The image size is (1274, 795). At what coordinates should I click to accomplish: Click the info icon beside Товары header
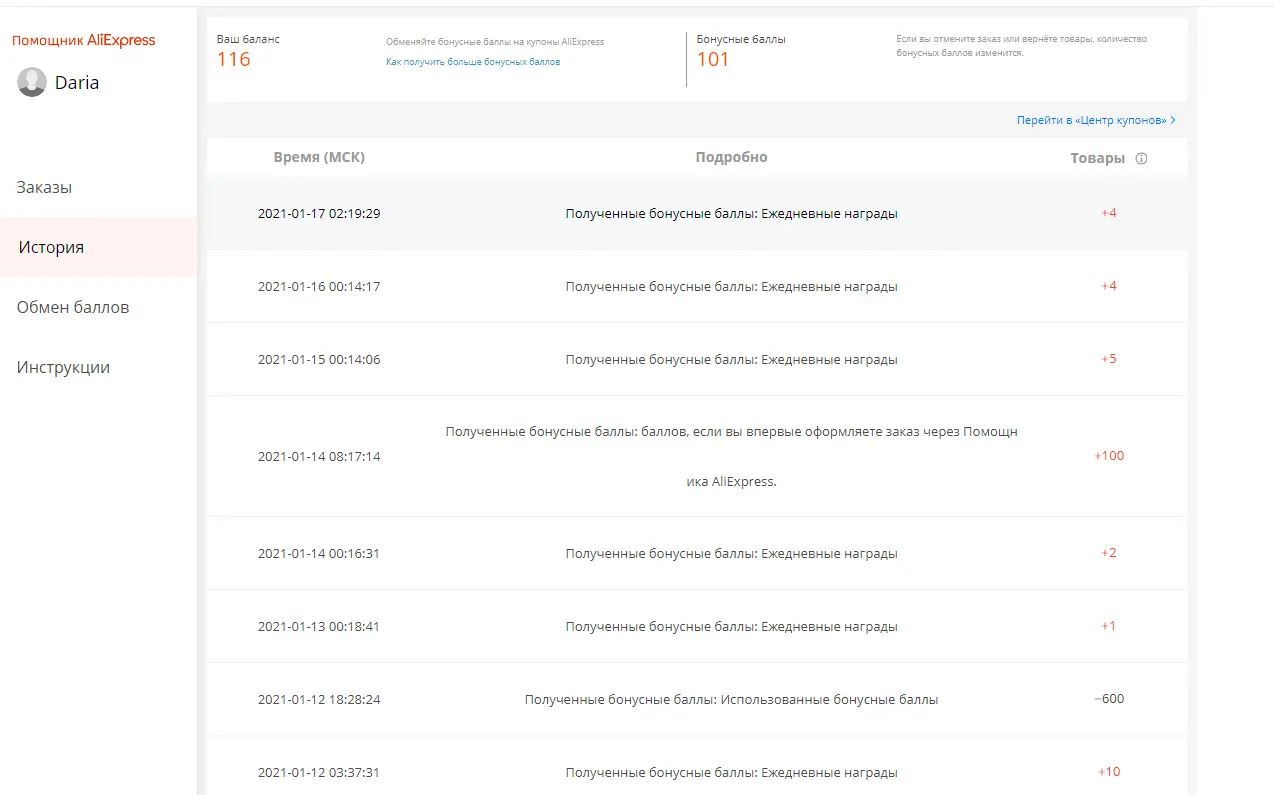[x=1142, y=158]
